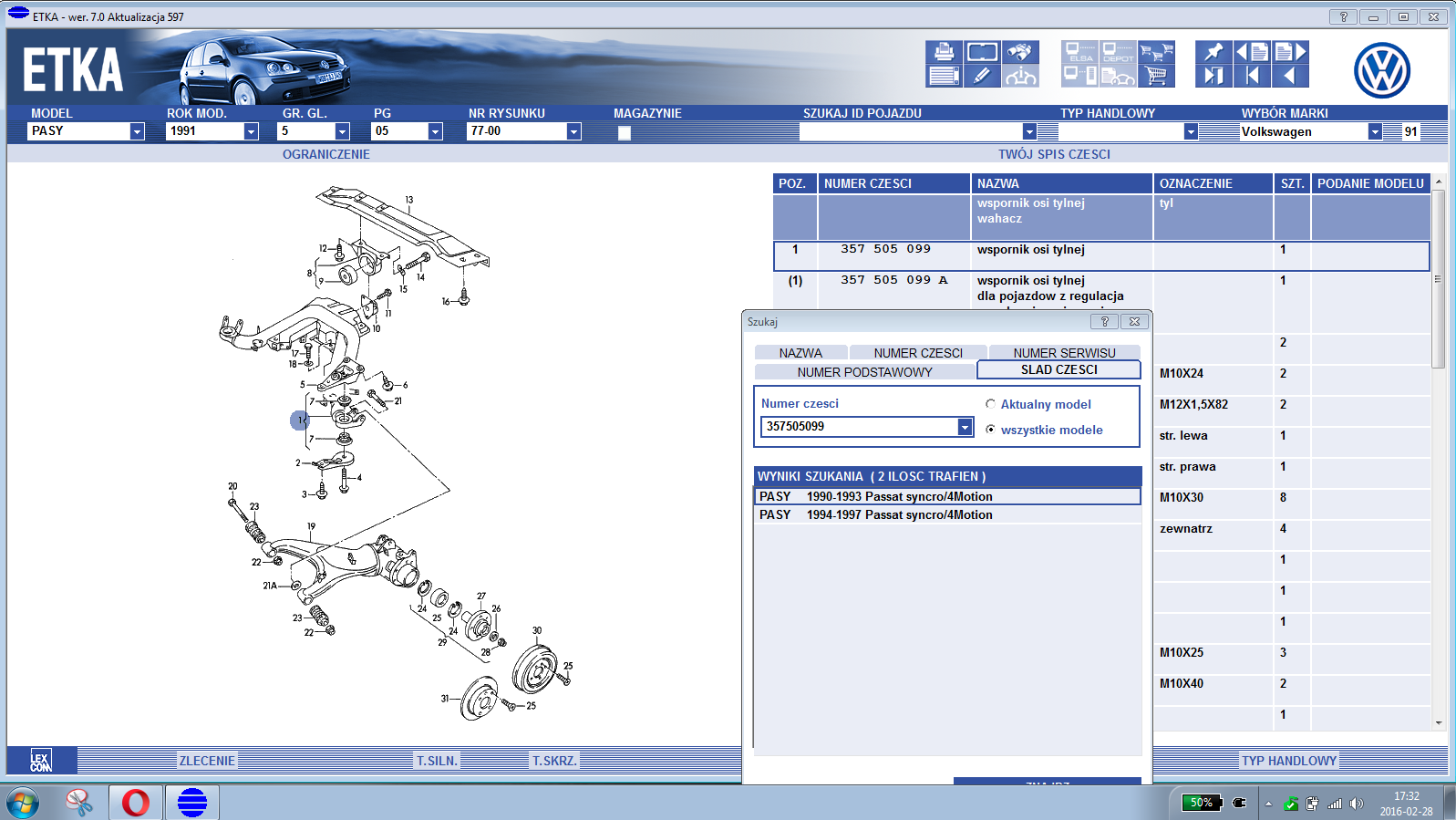Expand the NR RYSUNKU dropdown
The width and height of the screenshot is (1456, 820).
pyautogui.click(x=573, y=131)
